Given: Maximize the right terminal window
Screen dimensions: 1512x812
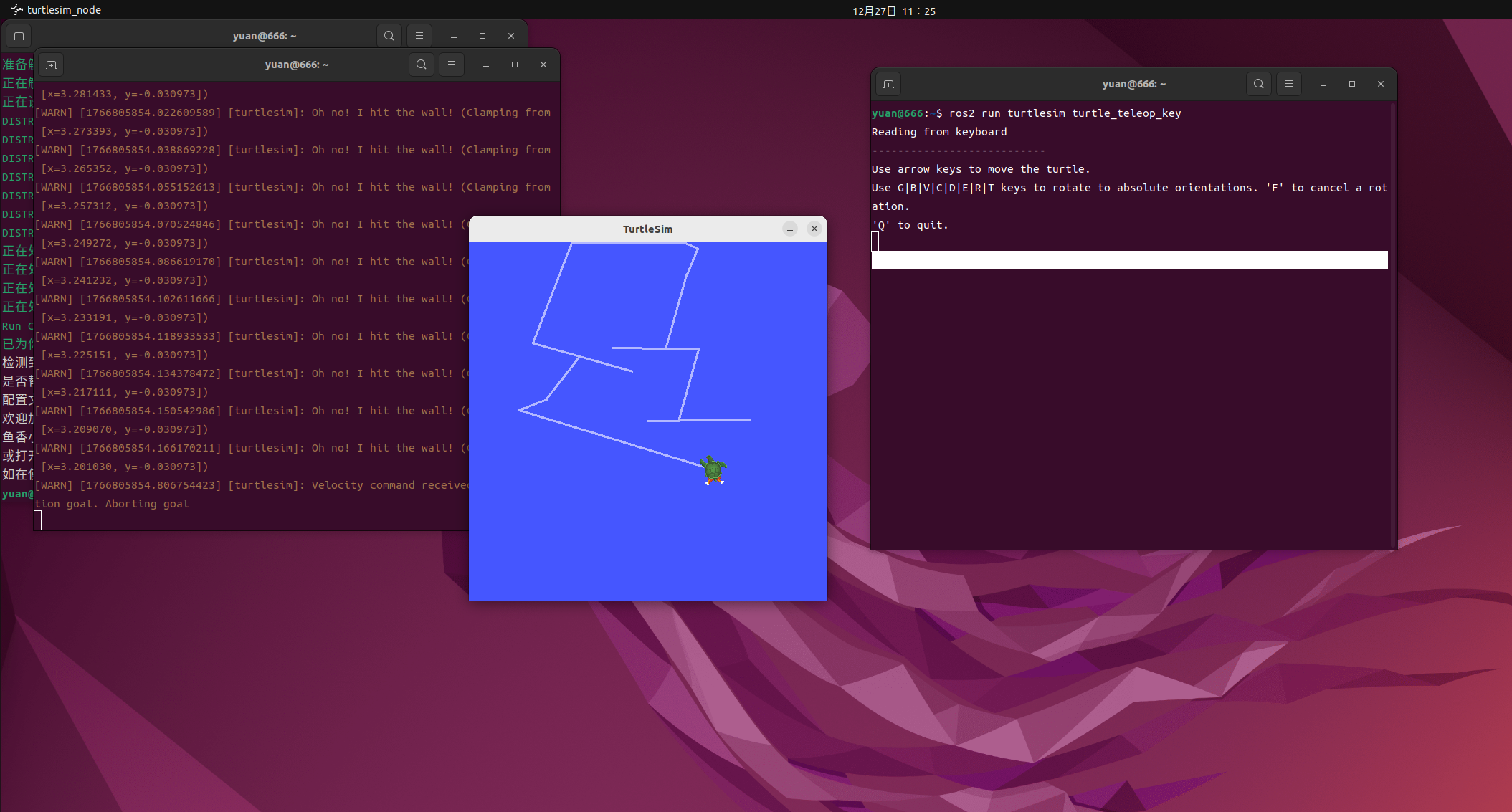Looking at the screenshot, I should coord(1352,85).
